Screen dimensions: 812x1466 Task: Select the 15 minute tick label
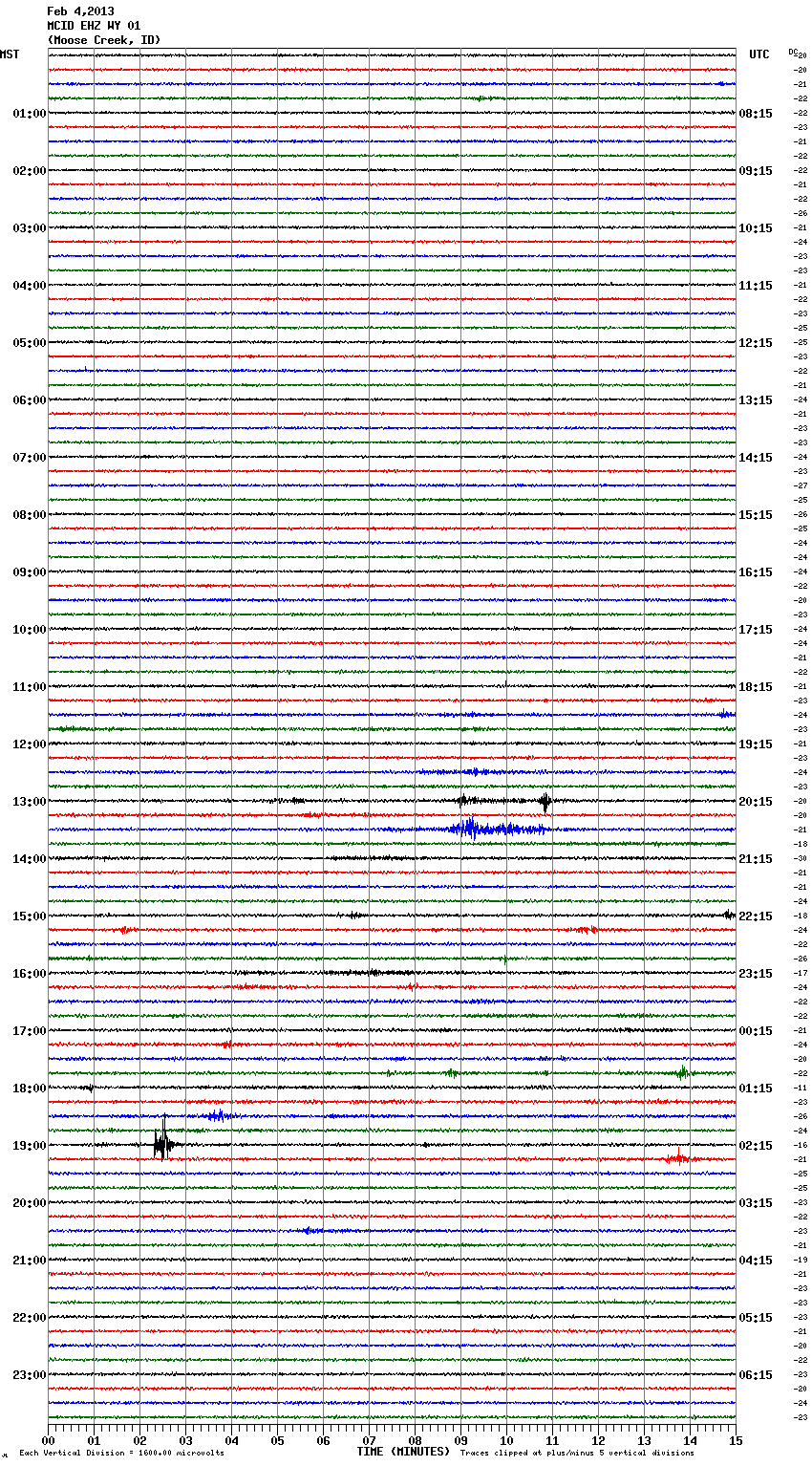click(x=736, y=1440)
